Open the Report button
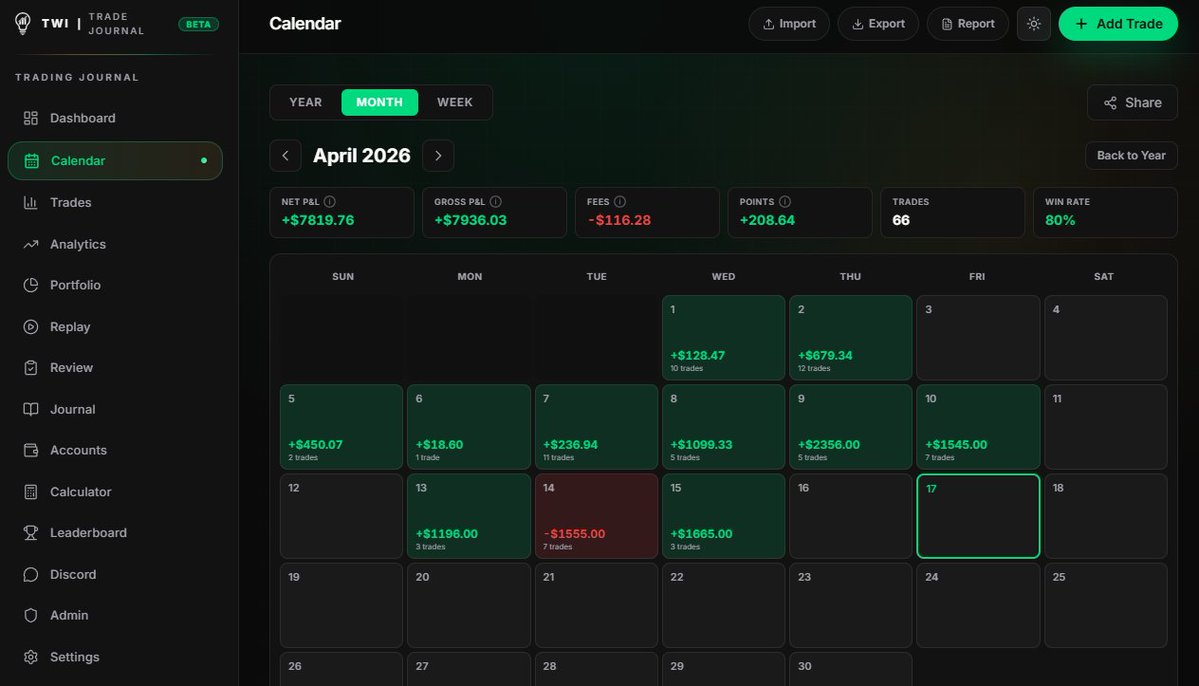Viewport: 1199px width, 686px height. [x=968, y=24]
